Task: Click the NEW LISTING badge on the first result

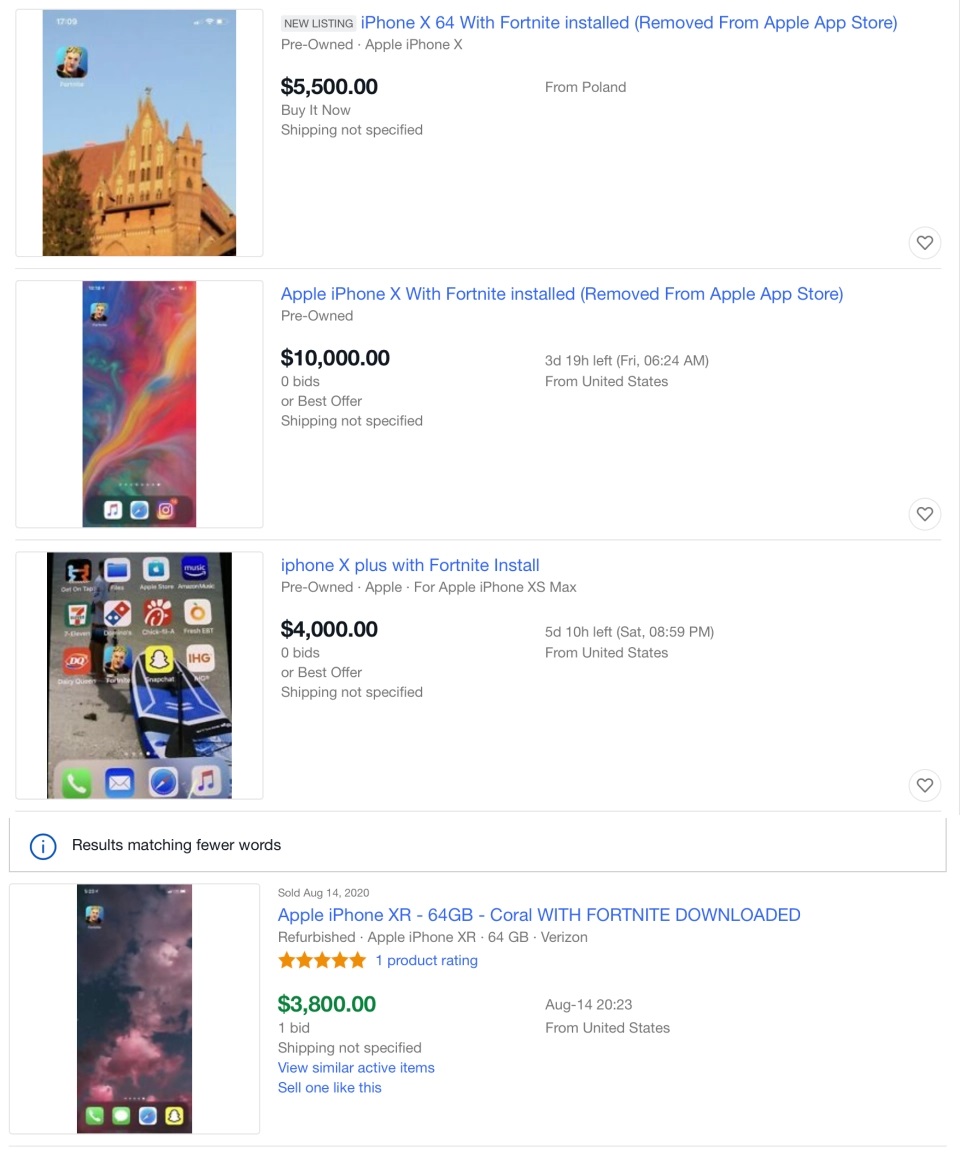Action: pyautogui.click(x=318, y=24)
